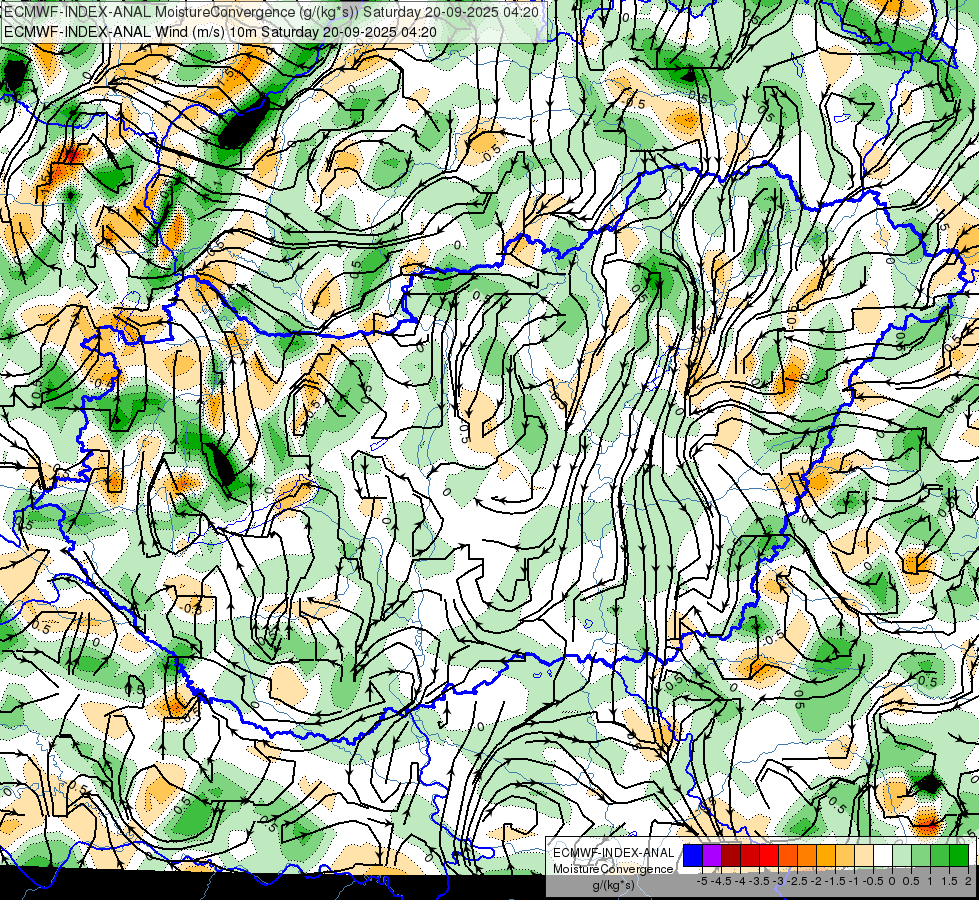Click the purple legend color swatch

(712, 856)
